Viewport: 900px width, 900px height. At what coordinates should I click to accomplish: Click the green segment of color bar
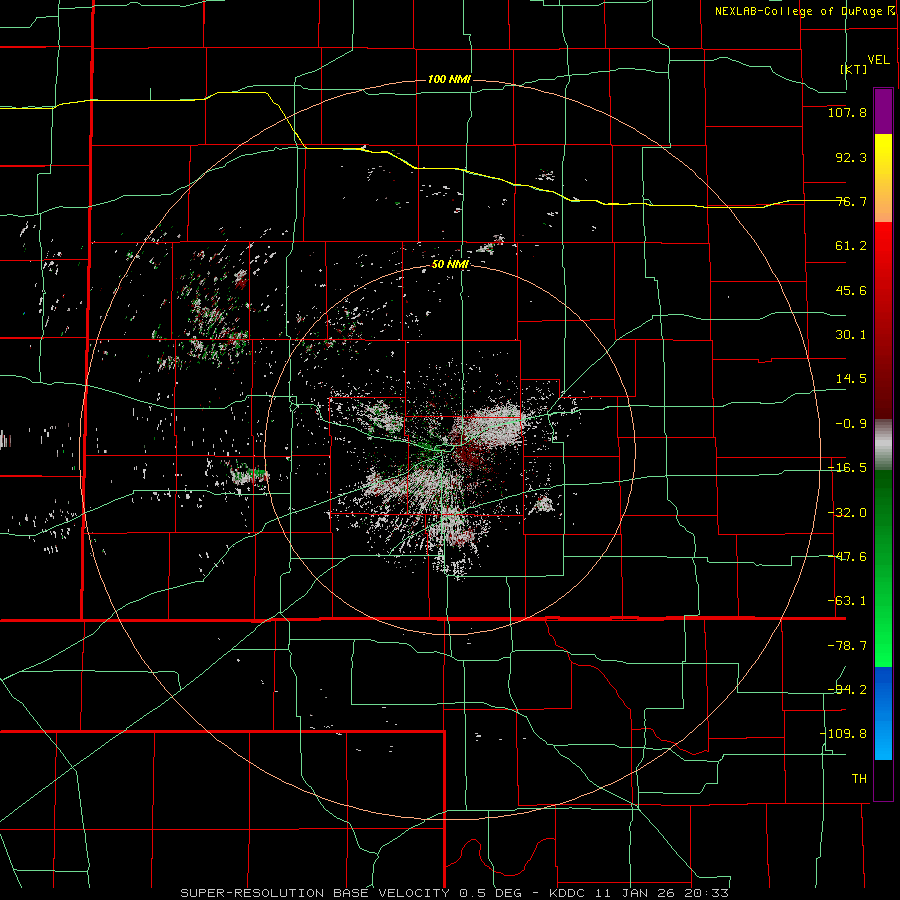tap(883, 568)
